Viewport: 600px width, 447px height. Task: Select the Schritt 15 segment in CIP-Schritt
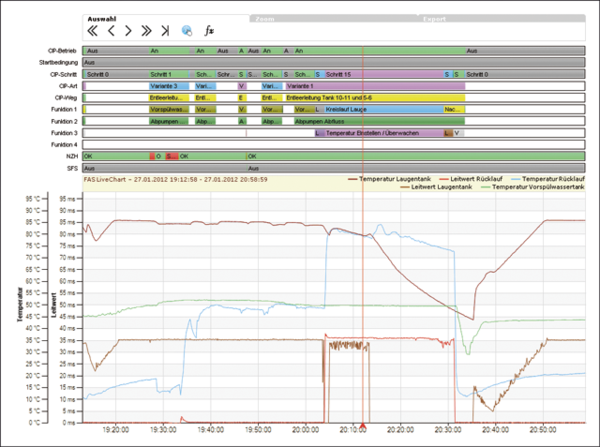(384, 74)
